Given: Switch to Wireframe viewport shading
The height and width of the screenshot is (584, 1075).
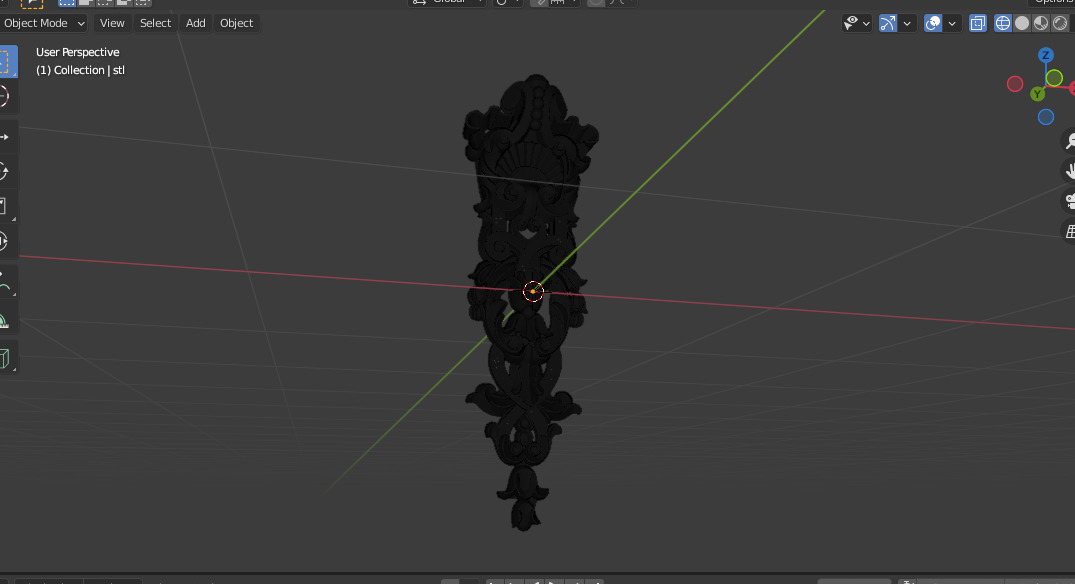Looking at the screenshot, I should (1002, 23).
